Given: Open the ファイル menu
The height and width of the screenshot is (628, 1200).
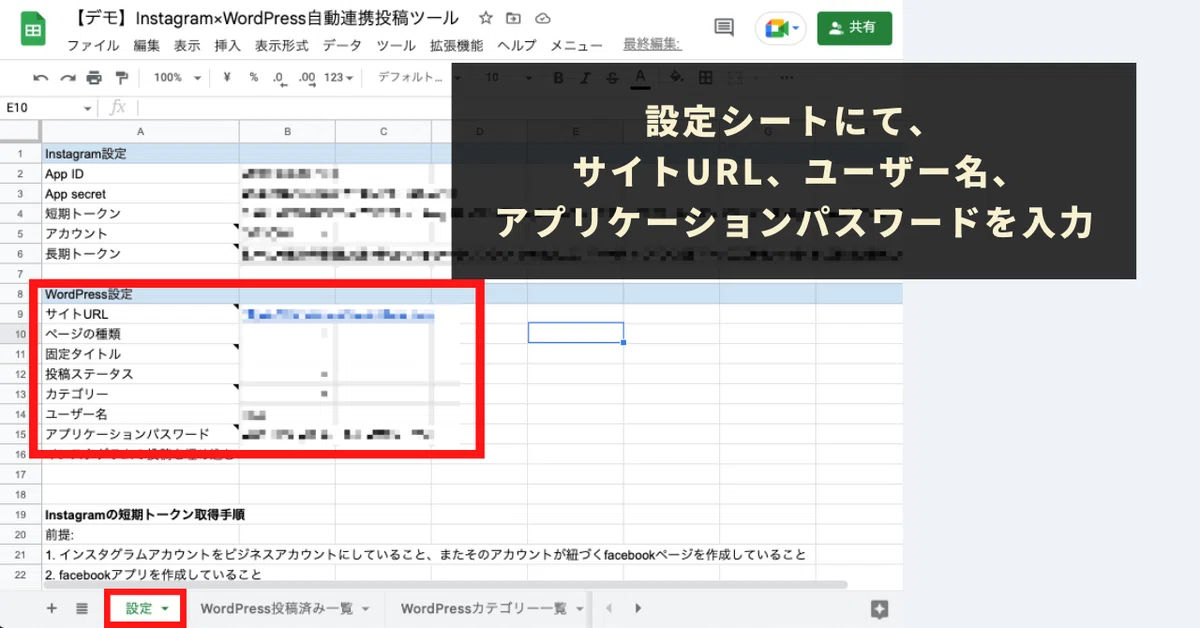Looking at the screenshot, I should (93, 45).
